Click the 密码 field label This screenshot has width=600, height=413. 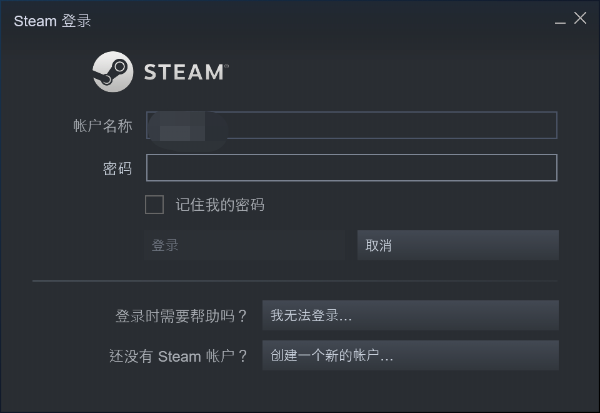coord(117,168)
